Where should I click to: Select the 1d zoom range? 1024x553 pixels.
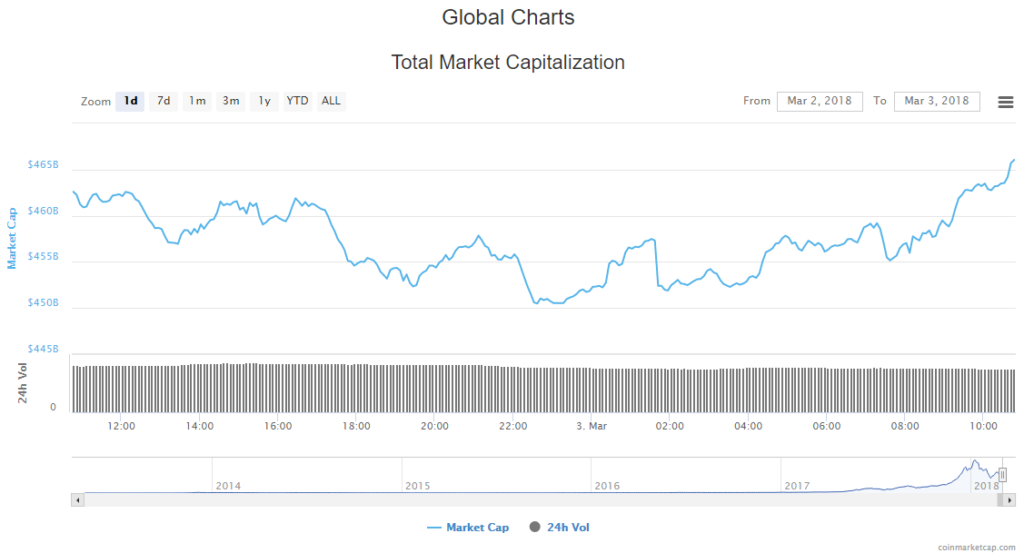[130, 101]
